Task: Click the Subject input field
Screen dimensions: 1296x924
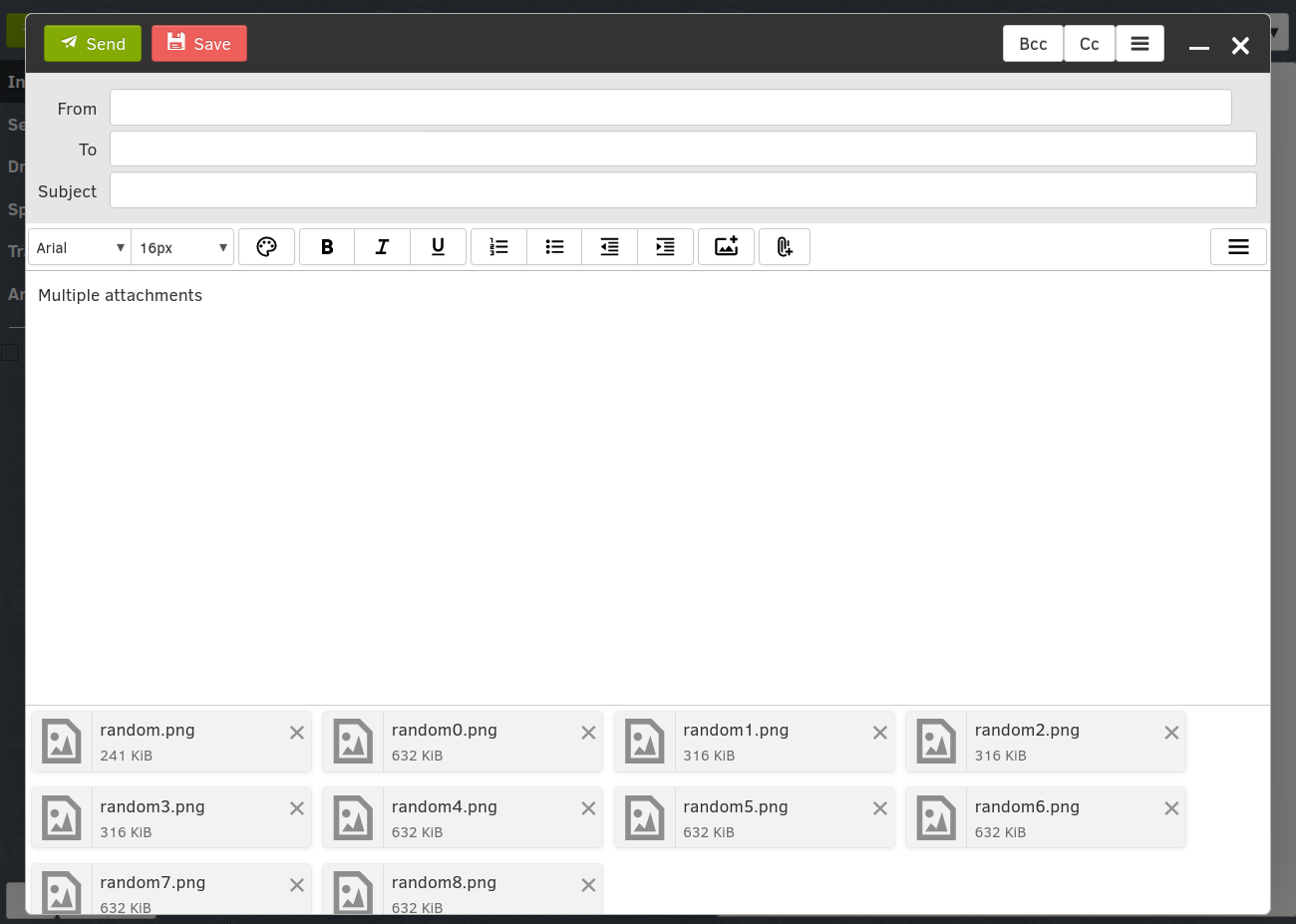Action: 683,190
